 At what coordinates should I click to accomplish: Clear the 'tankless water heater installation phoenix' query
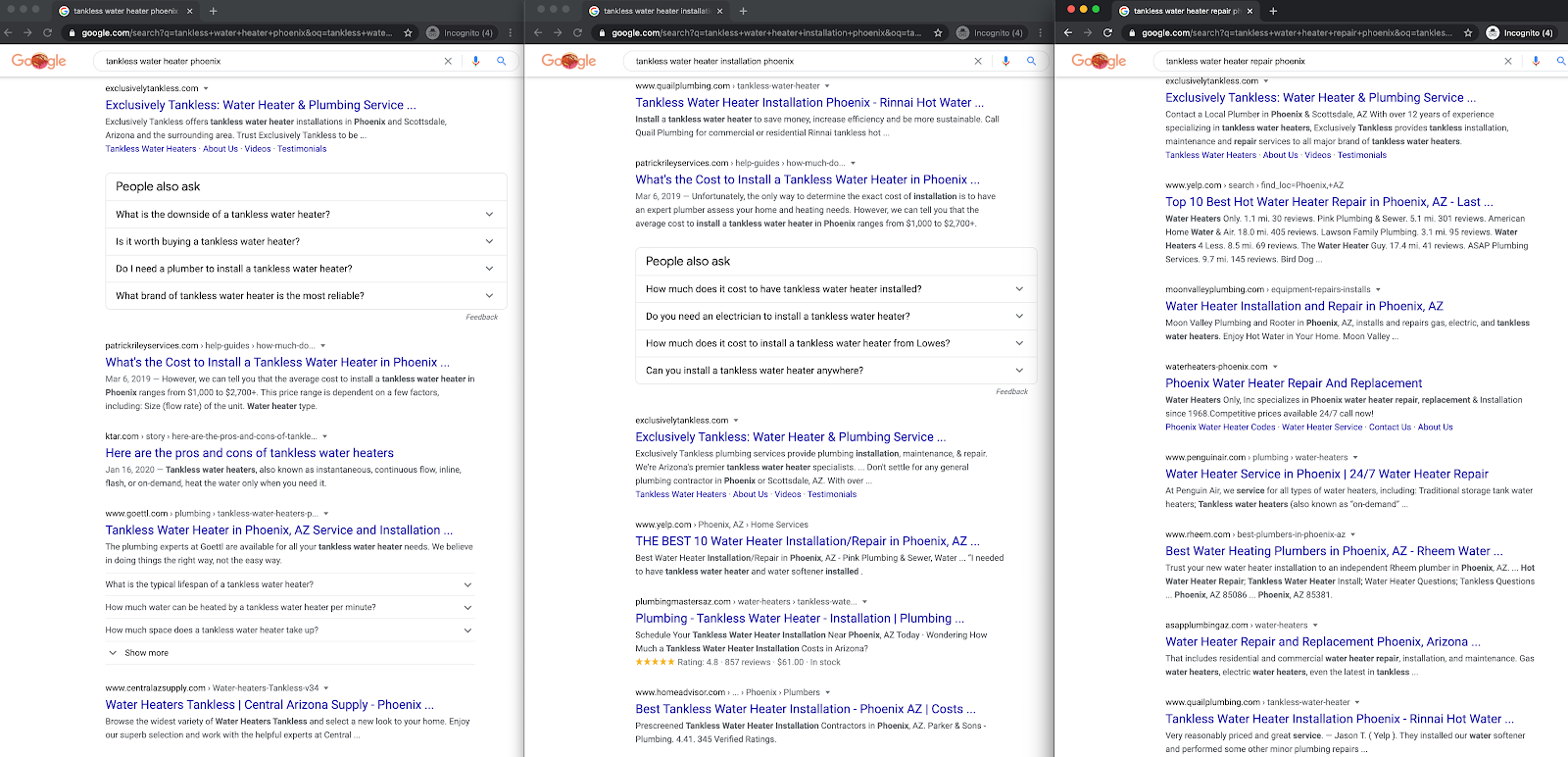[x=977, y=61]
